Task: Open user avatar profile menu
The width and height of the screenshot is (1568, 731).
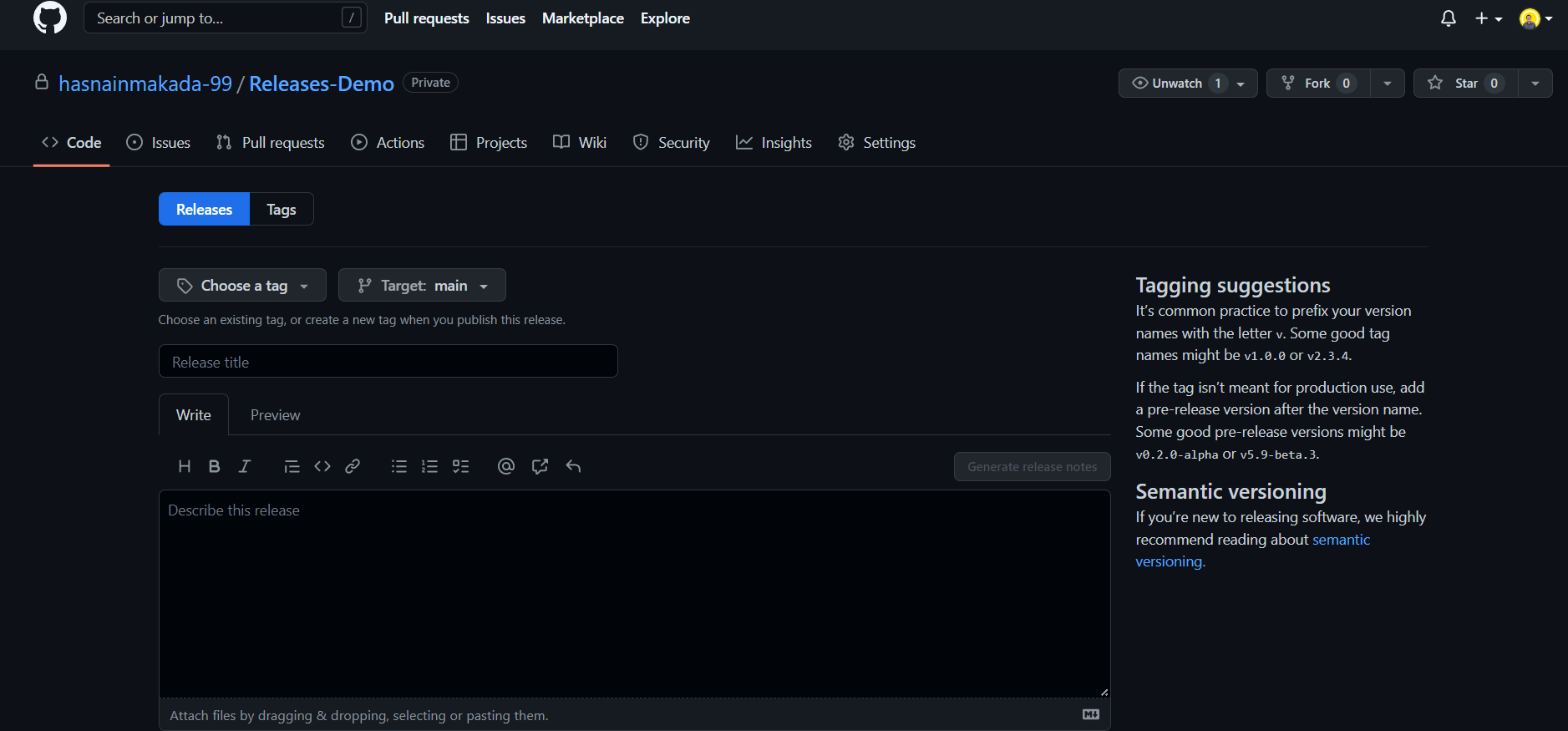Action: (x=1535, y=18)
